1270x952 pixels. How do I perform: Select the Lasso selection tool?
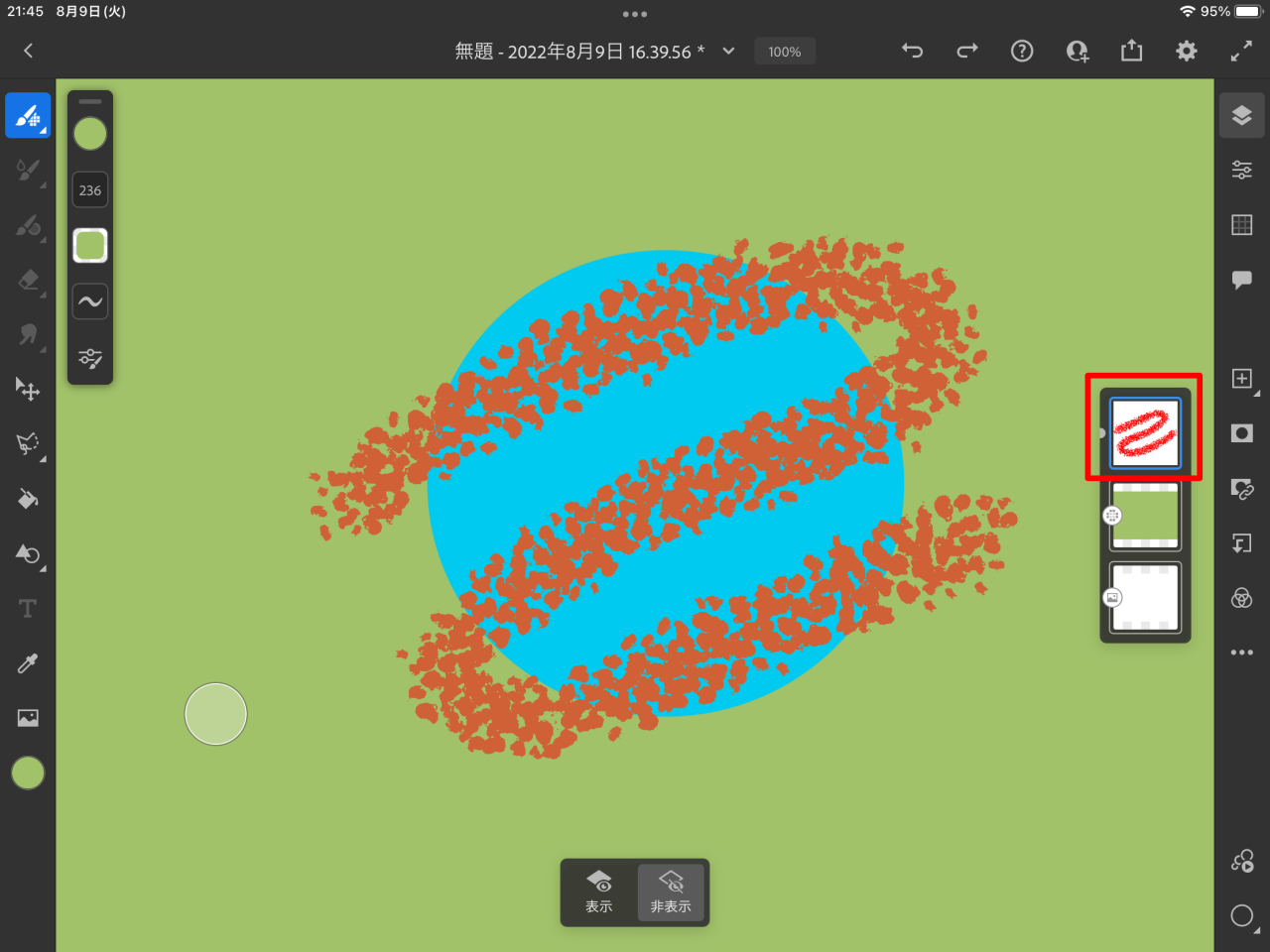pos(27,443)
